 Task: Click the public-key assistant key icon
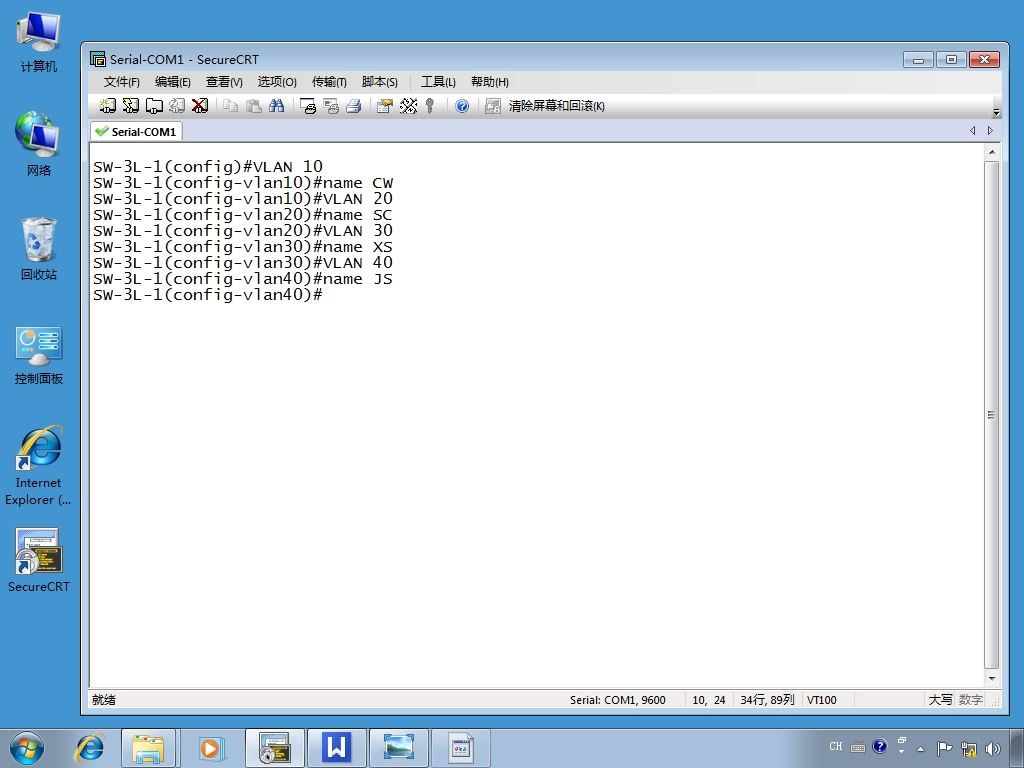[x=430, y=106]
